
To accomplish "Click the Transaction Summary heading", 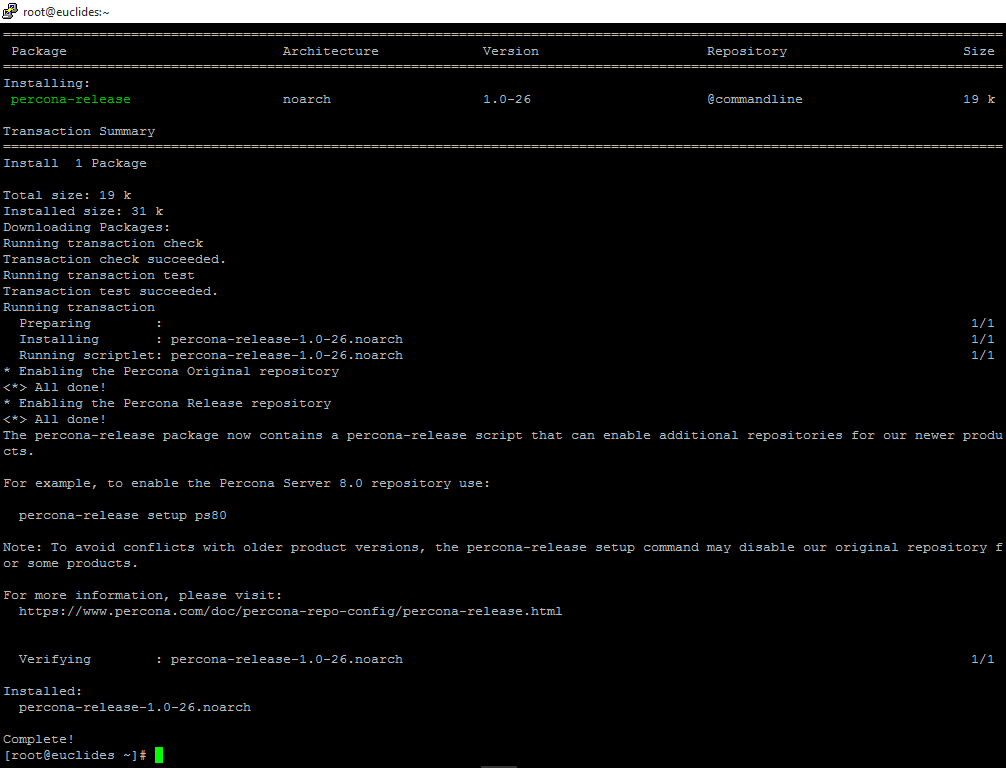I will pos(79,131).
